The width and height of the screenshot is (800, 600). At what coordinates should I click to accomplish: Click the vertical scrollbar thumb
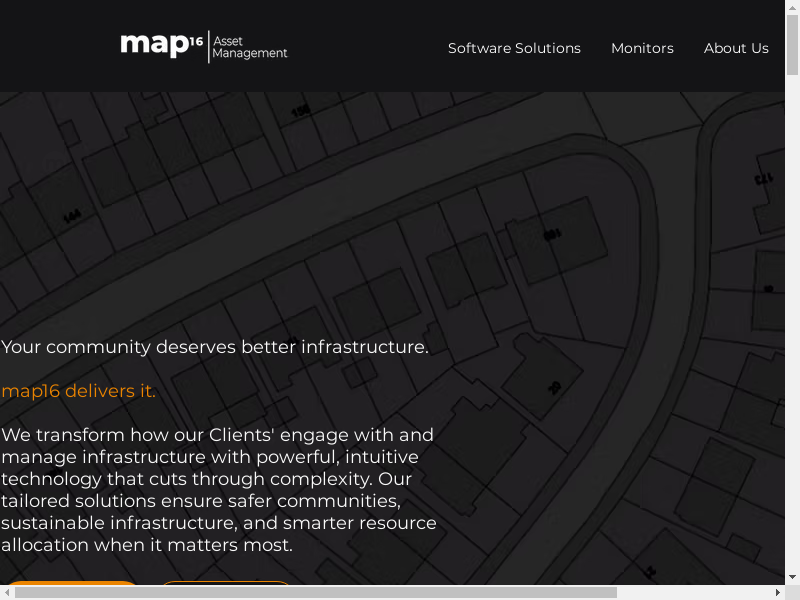(x=792, y=45)
